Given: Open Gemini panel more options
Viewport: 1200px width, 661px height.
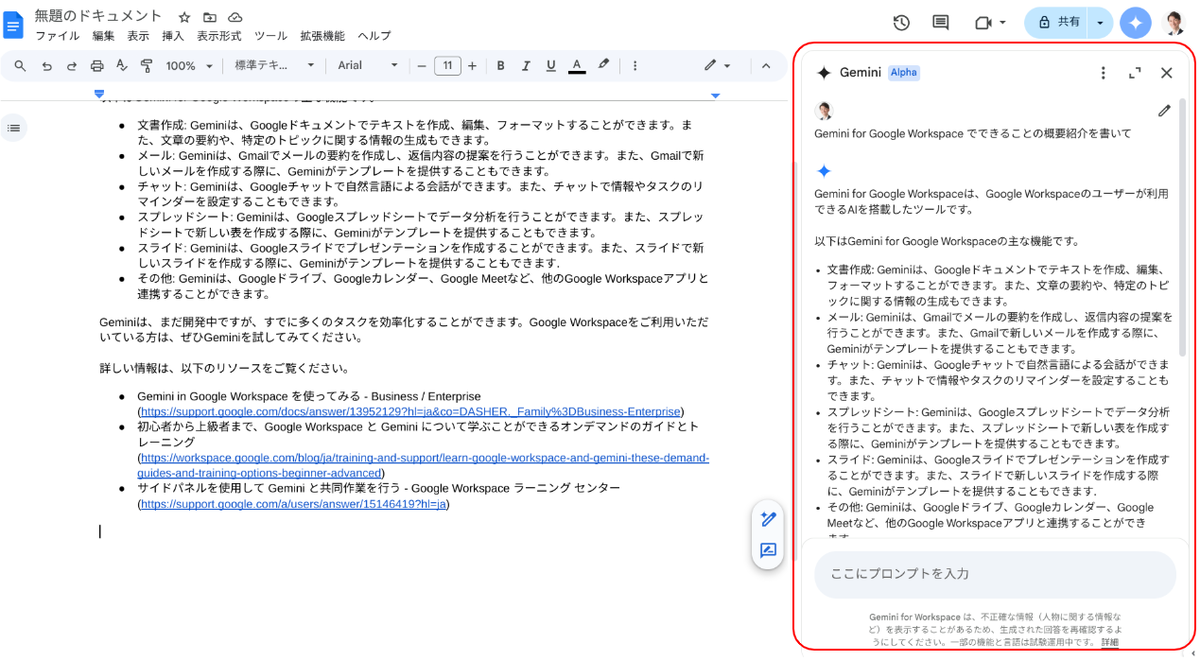Looking at the screenshot, I should tap(1103, 73).
